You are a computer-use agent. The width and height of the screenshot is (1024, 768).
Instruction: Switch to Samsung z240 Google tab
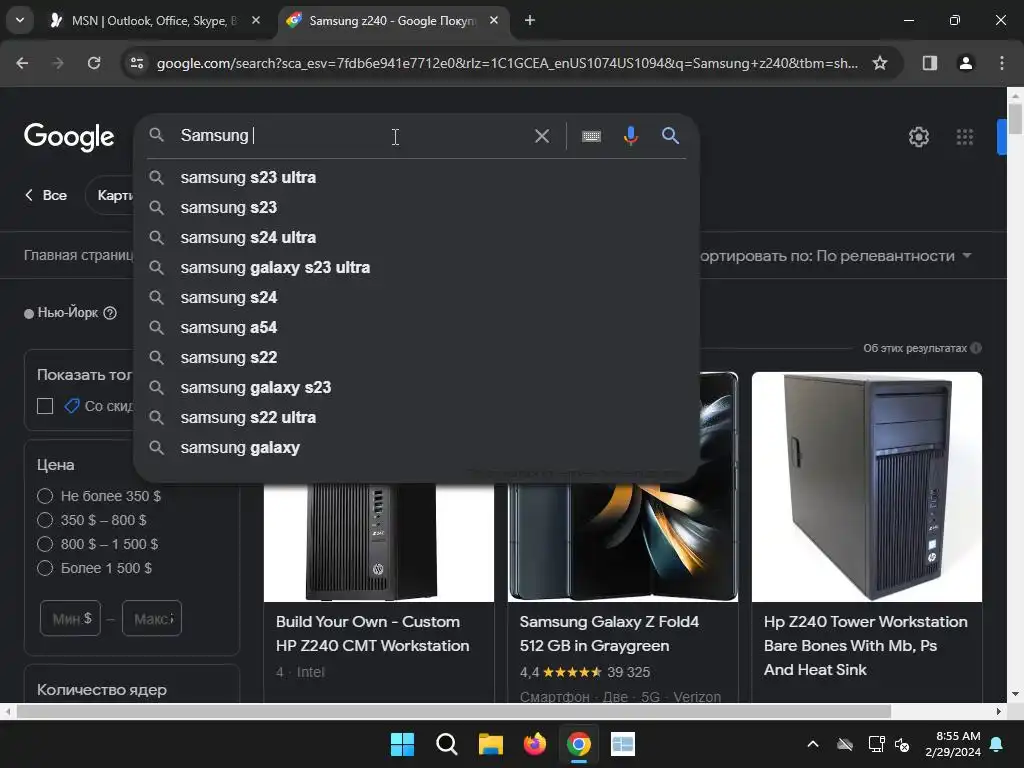pos(393,20)
